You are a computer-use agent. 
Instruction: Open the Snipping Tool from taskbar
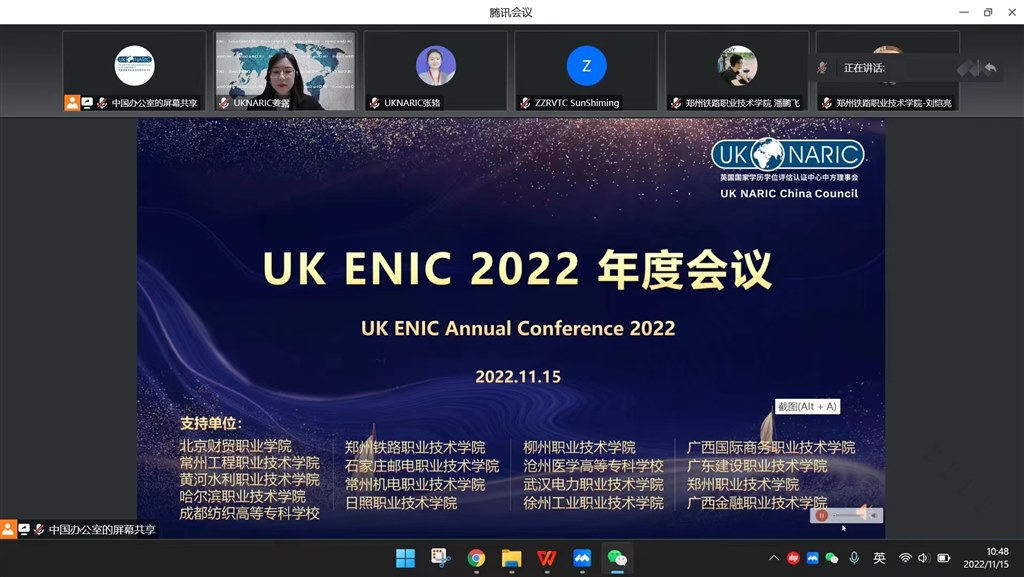point(440,558)
